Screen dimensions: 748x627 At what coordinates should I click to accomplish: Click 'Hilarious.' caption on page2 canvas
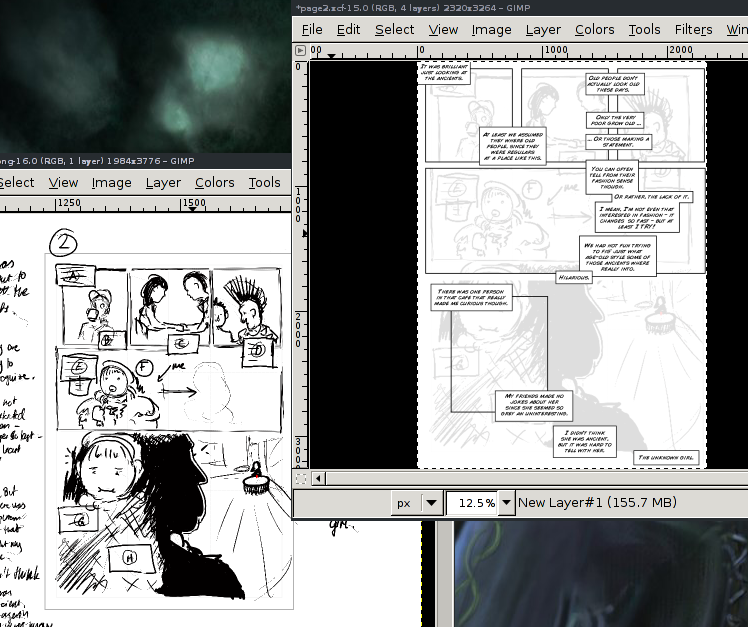pos(574,277)
